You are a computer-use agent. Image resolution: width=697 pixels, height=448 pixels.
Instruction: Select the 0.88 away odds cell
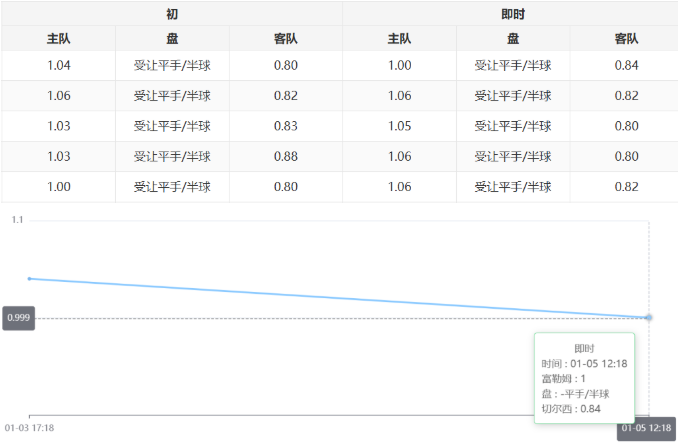[x=286, y=157]
